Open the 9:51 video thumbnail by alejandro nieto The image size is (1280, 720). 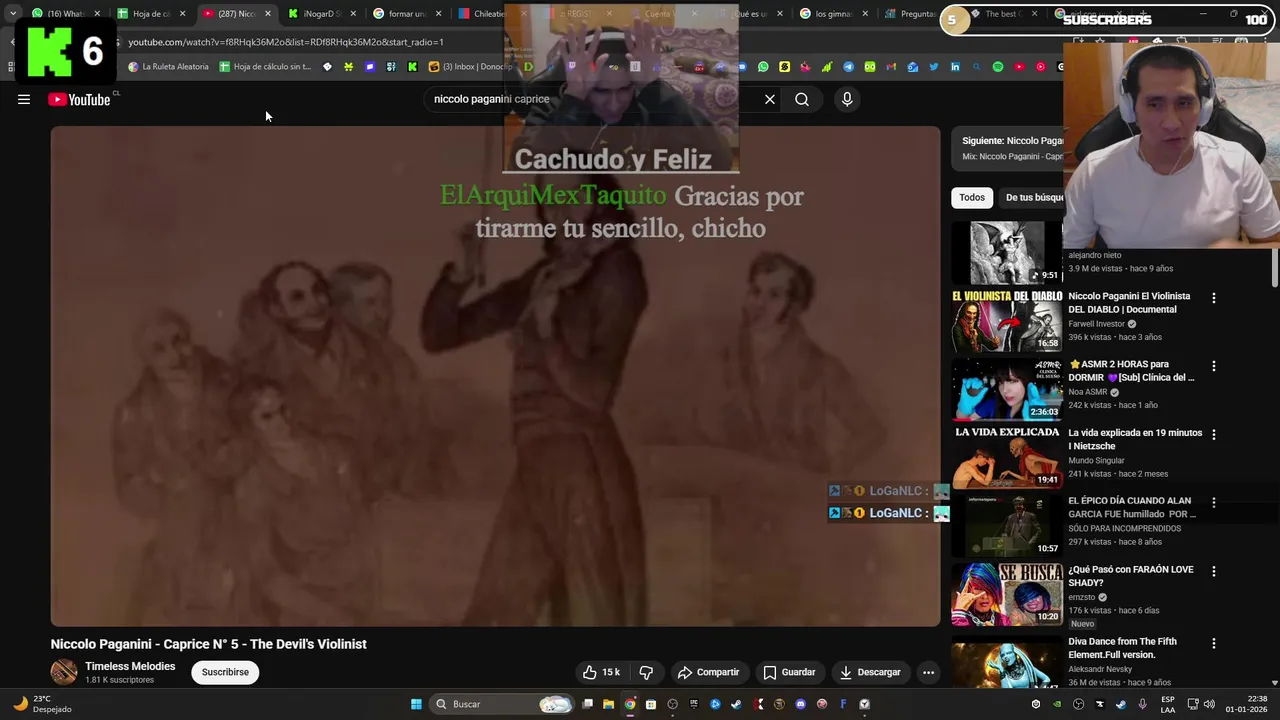(x=1006, y=252)
